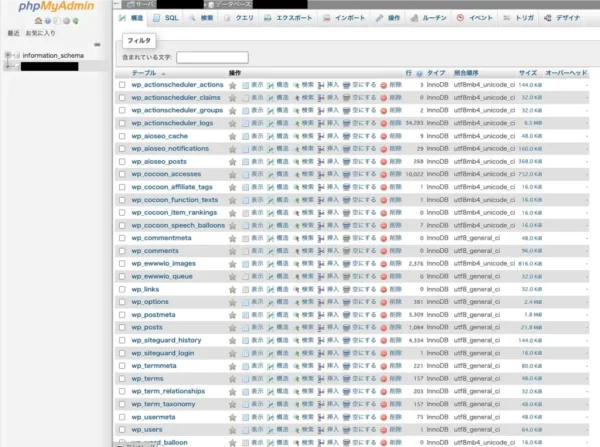The width and height of the screenshot is (600, 447).
Task: Click browse icon for wp_commentmeta row
Action: coord(245,238)
